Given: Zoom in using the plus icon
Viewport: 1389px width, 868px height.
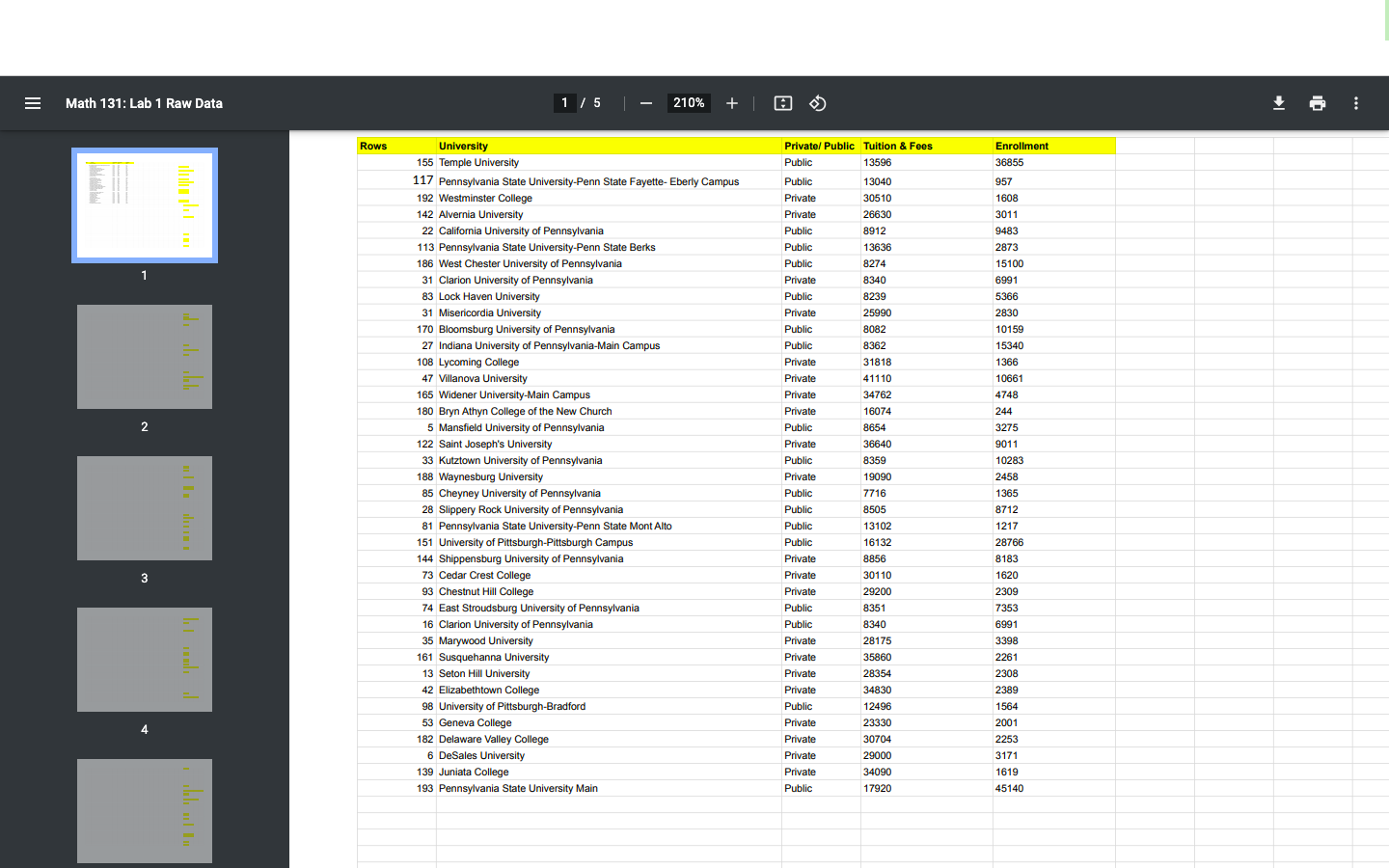Looking at the screenshot, I should pyautogui.click(x=731, y=102).
